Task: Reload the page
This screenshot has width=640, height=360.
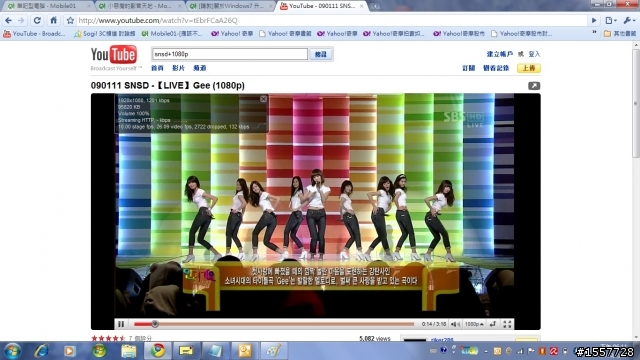Action: tap(37, 20)
